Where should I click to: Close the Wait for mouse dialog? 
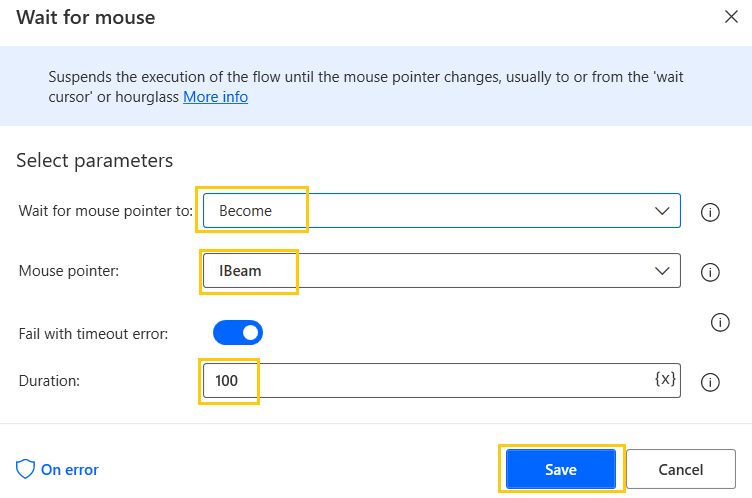(728, 17)
